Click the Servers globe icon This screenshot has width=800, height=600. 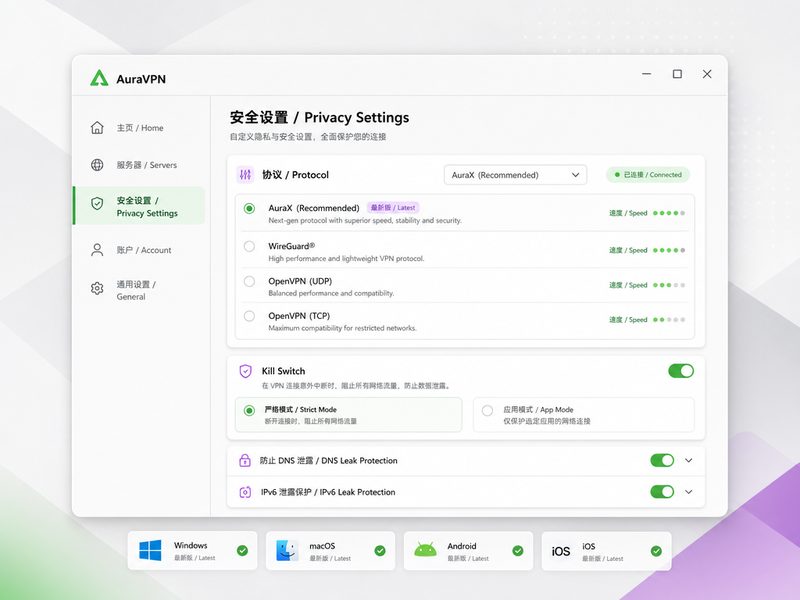tap(97, 165)
